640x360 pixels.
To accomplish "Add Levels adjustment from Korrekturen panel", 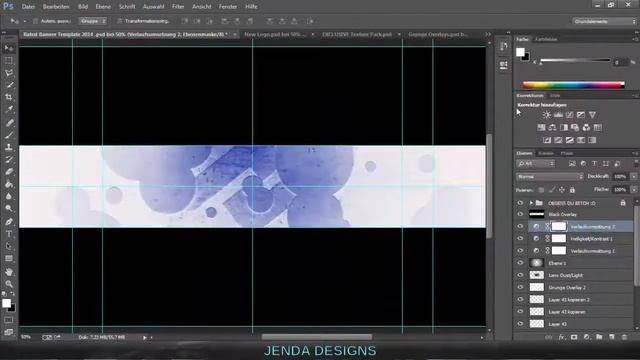I will click(558, 115).
